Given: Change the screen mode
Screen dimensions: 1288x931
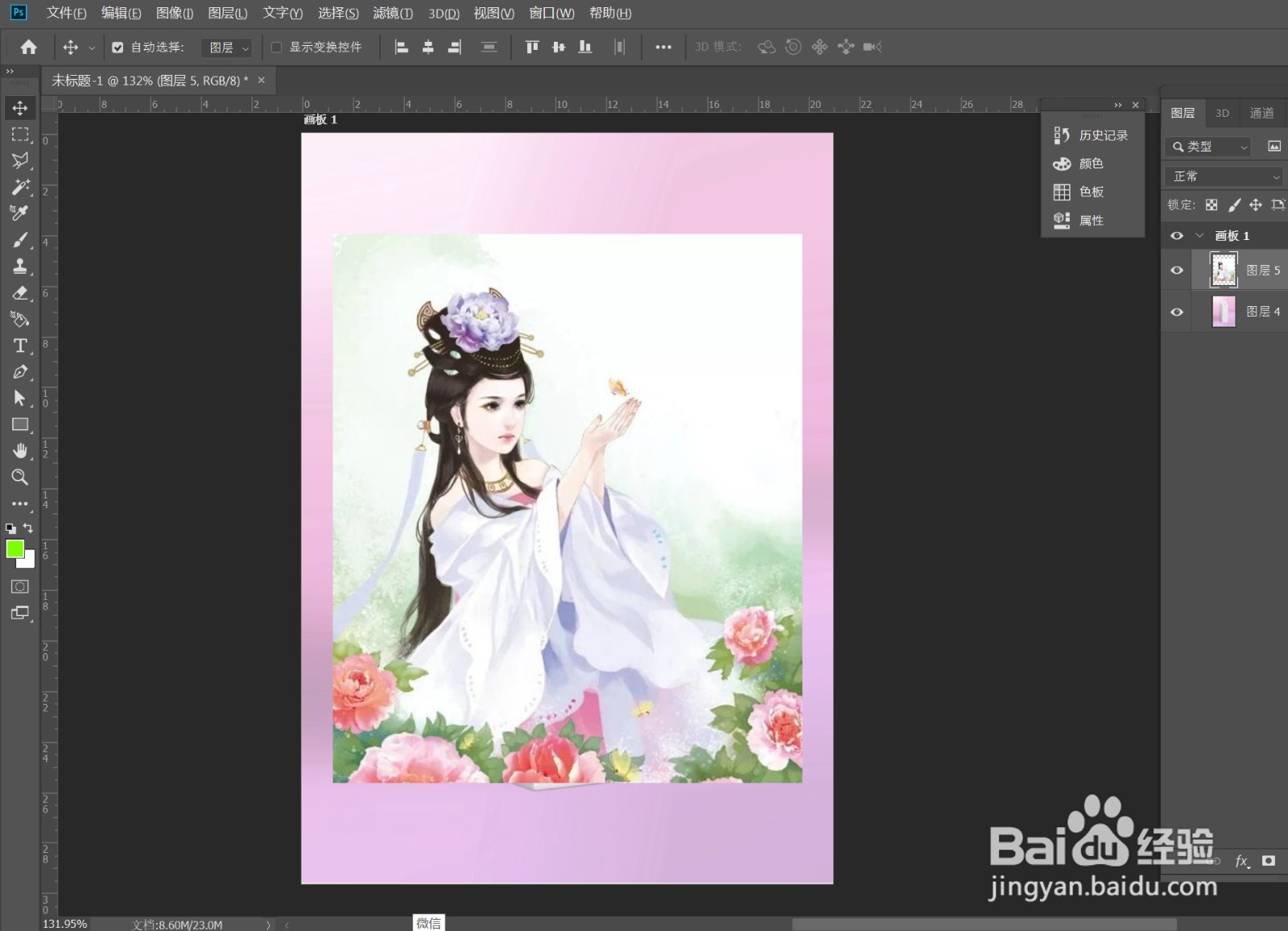Looking at the screenshot, I should click(20, 613).
